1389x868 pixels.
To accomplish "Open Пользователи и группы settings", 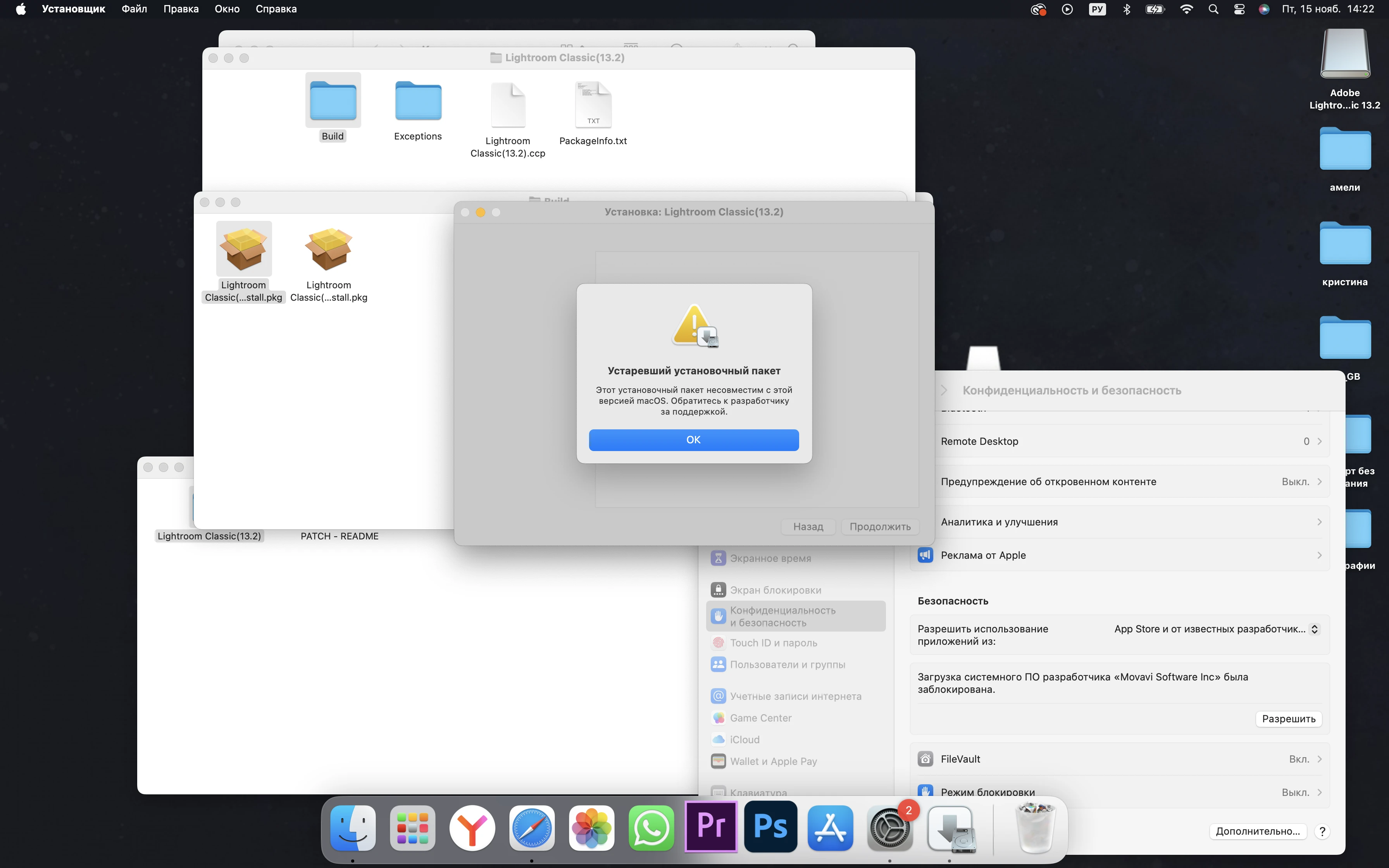I will pos(796,664).
